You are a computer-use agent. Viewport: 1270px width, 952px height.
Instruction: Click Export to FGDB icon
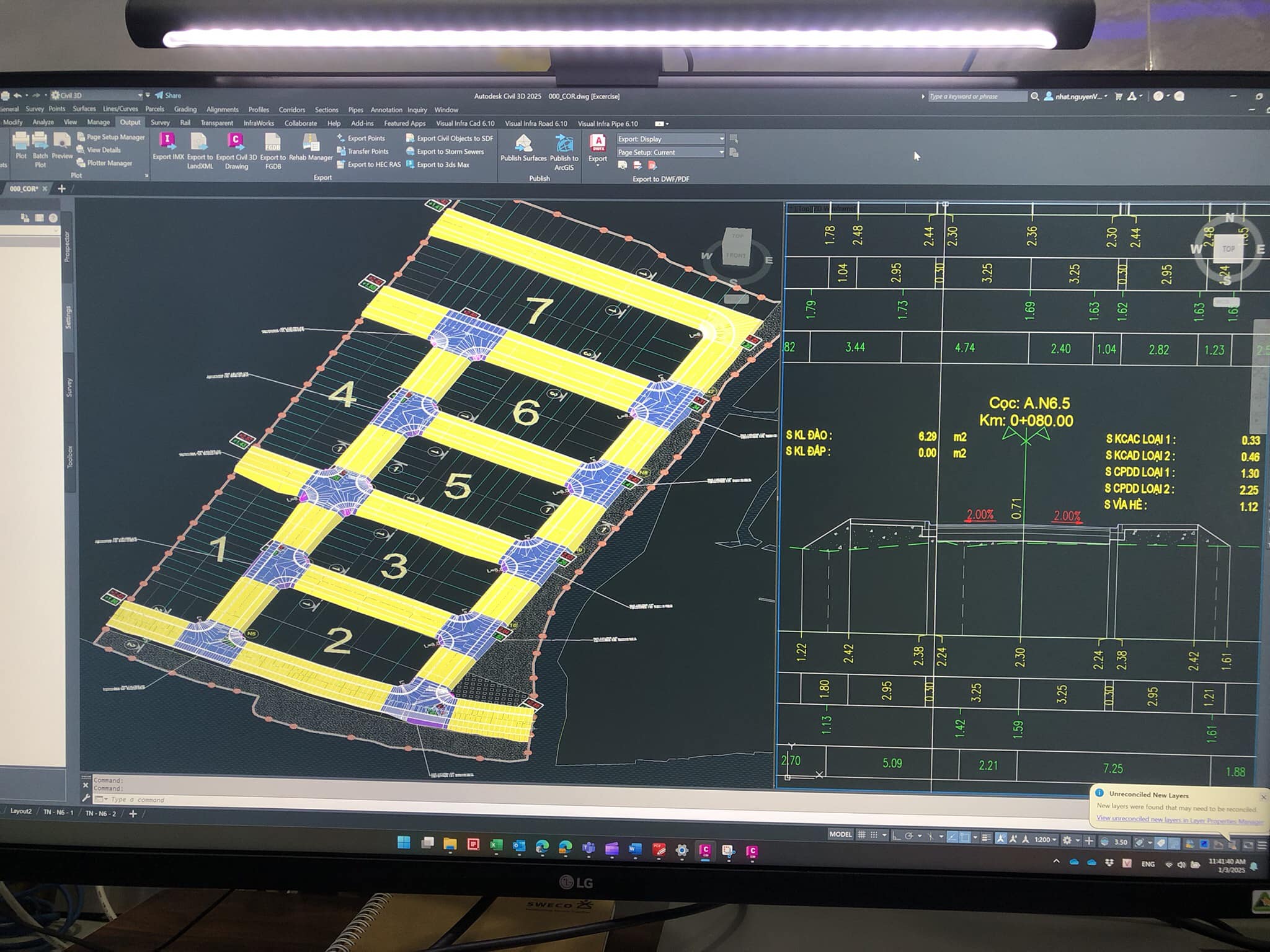tap(273, 143)
